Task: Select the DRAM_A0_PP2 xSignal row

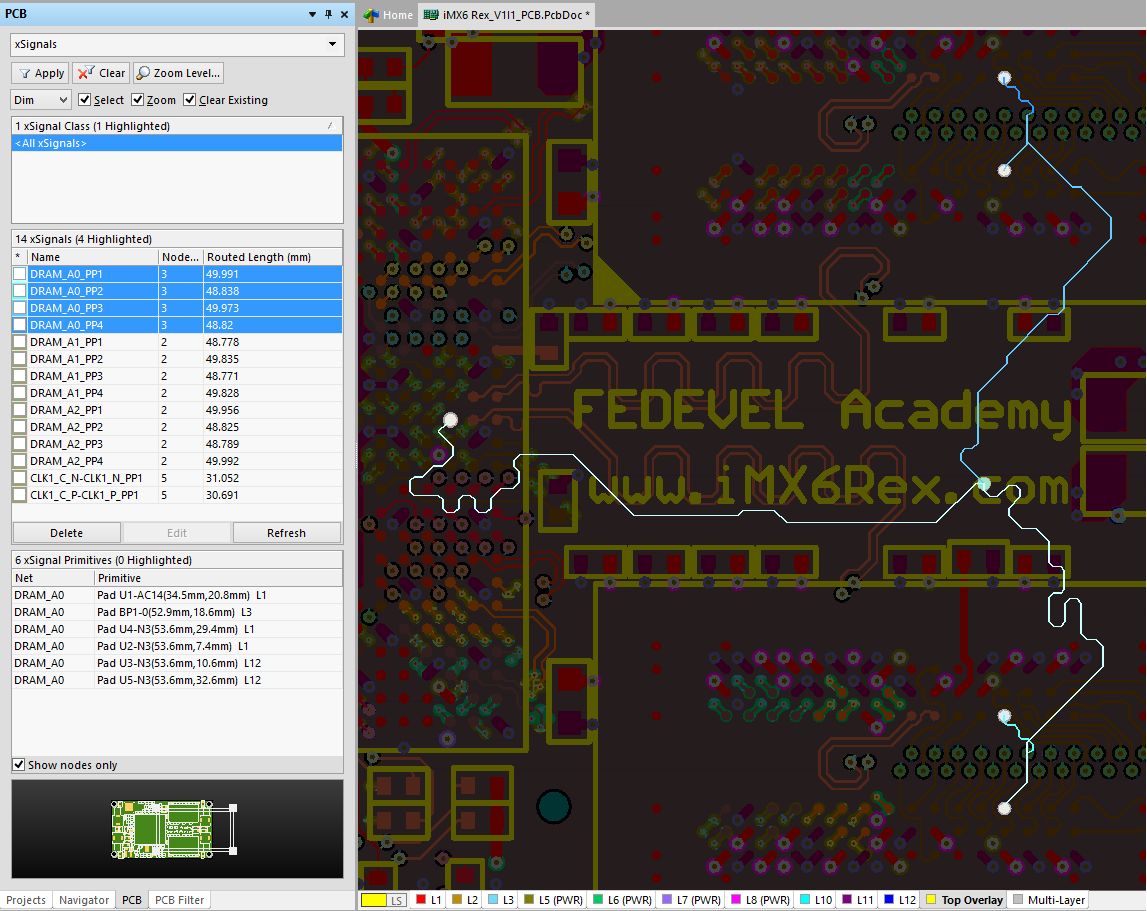Action: [x=177, y=291]
